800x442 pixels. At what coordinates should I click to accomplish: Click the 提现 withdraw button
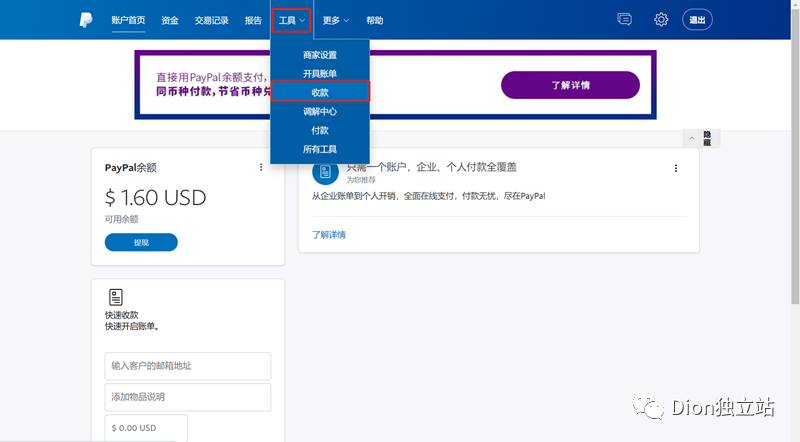[141, 242]
